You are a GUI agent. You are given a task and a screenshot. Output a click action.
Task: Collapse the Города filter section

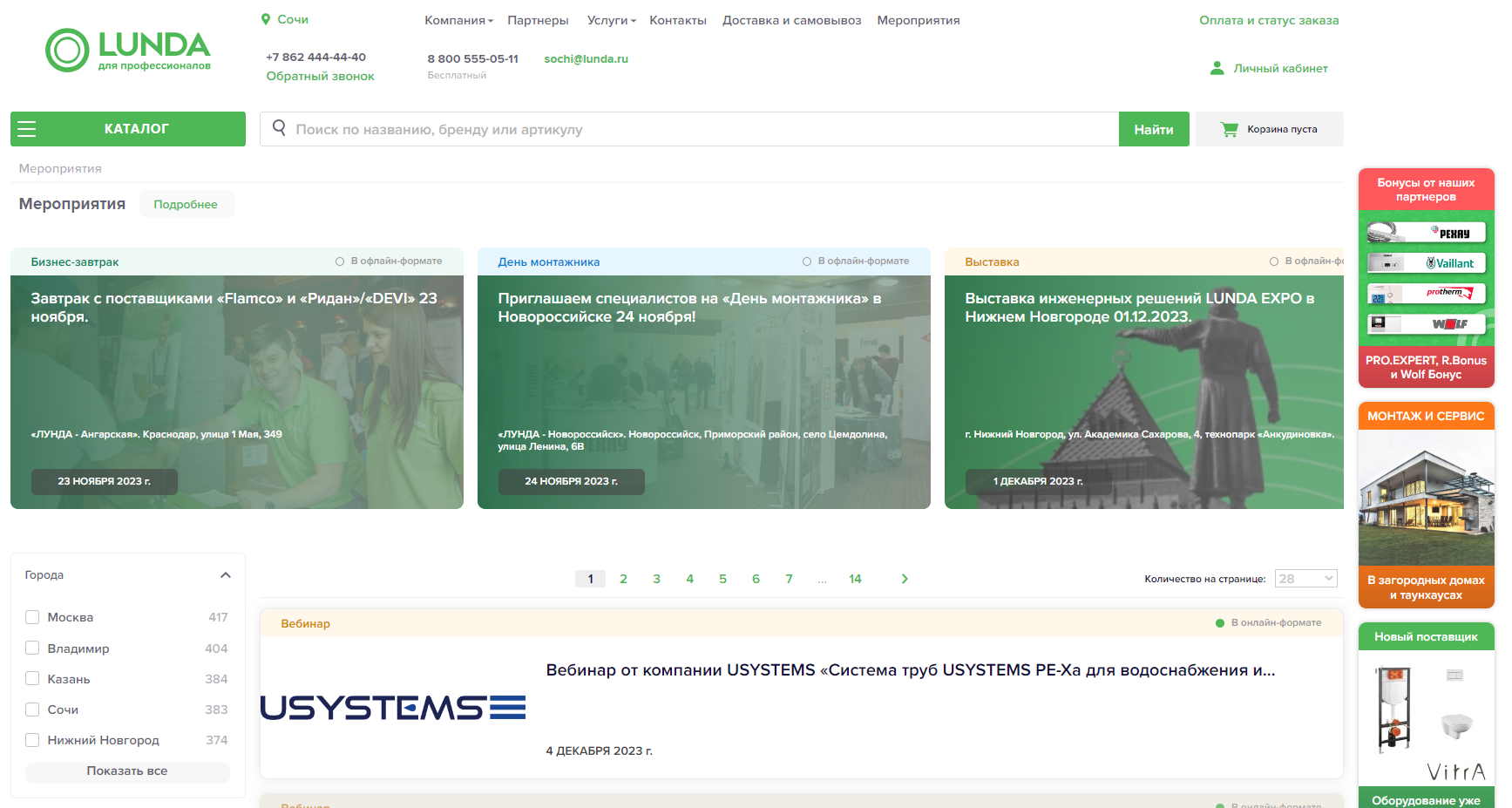click(x=226, y=575)
